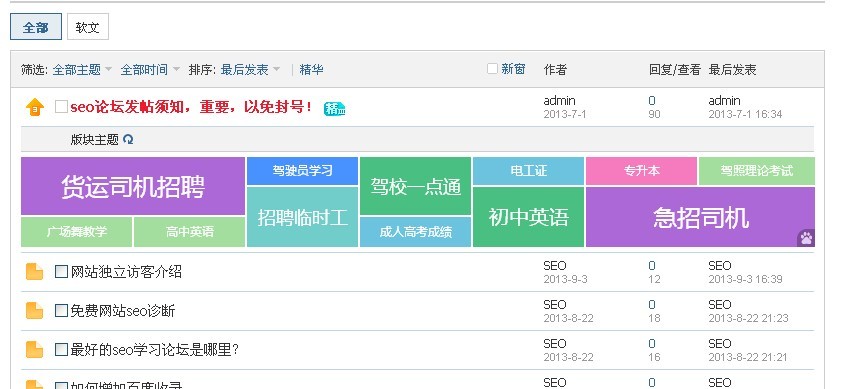Expand the 全部时间 filter dropdown
The width and height of the screenshot is (851, 389).
(x=150, y=69)
